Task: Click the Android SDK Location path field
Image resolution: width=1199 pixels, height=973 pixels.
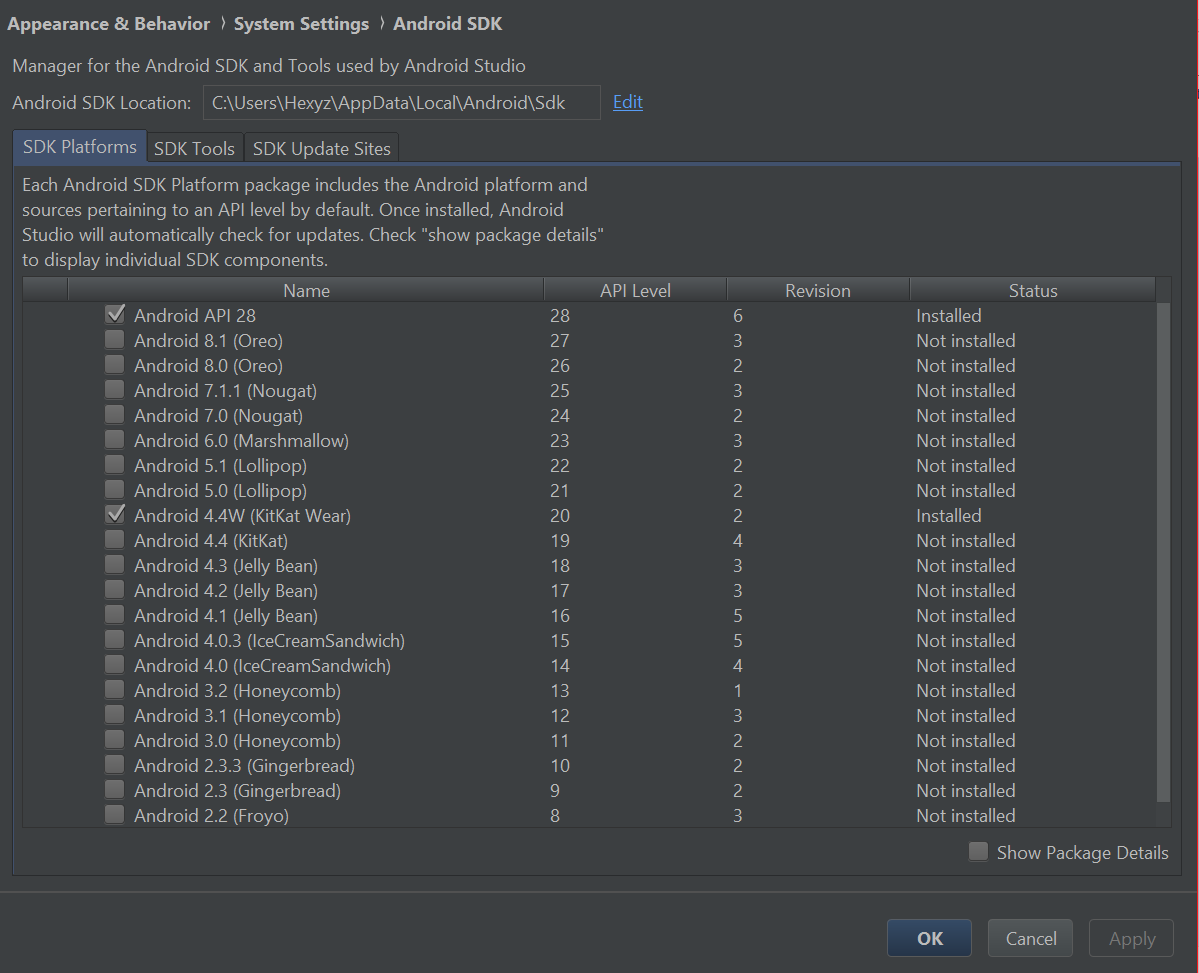Action: click(x=401, y=102)
